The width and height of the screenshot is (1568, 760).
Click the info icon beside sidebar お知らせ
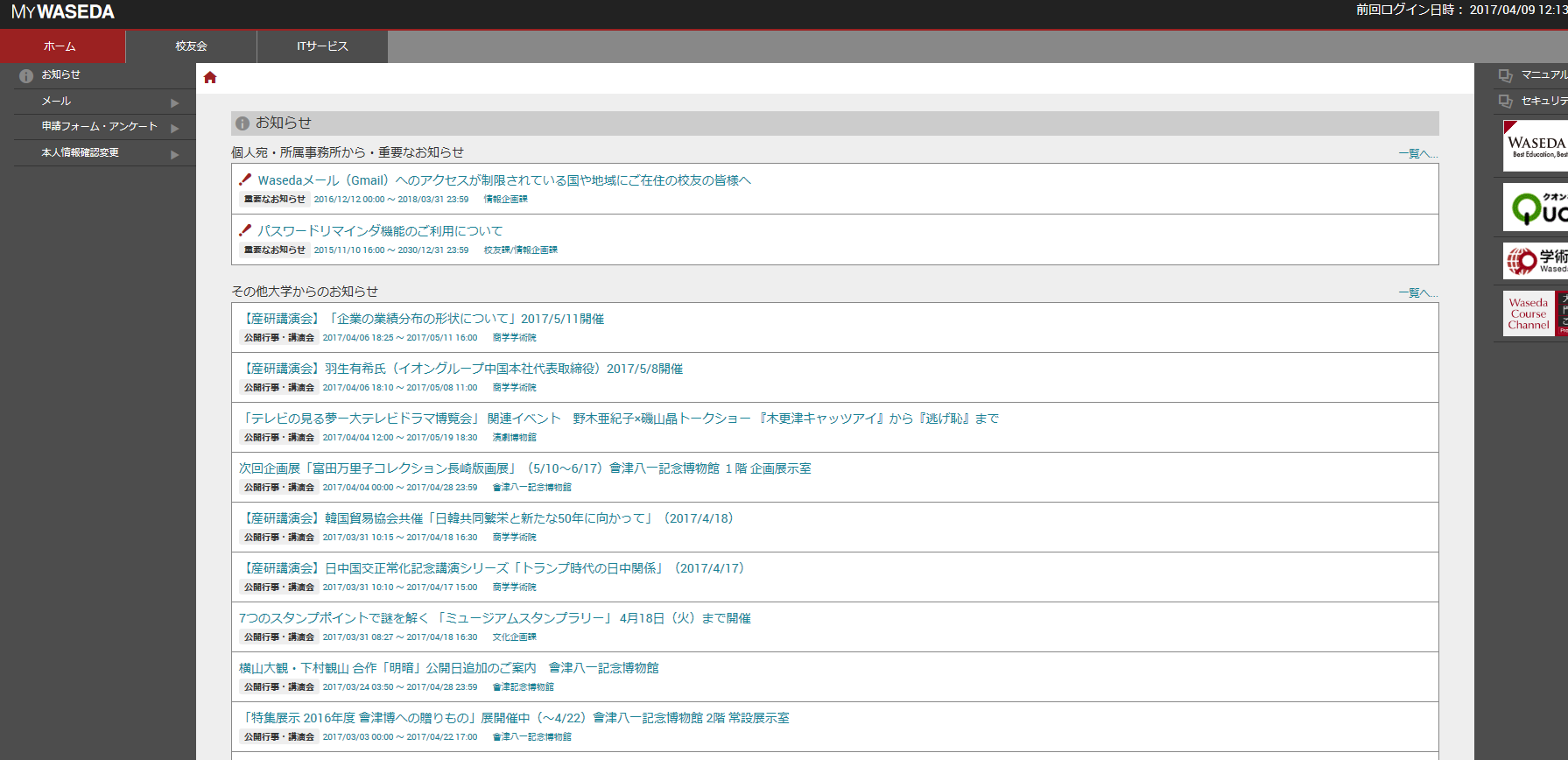pos(26,76)
